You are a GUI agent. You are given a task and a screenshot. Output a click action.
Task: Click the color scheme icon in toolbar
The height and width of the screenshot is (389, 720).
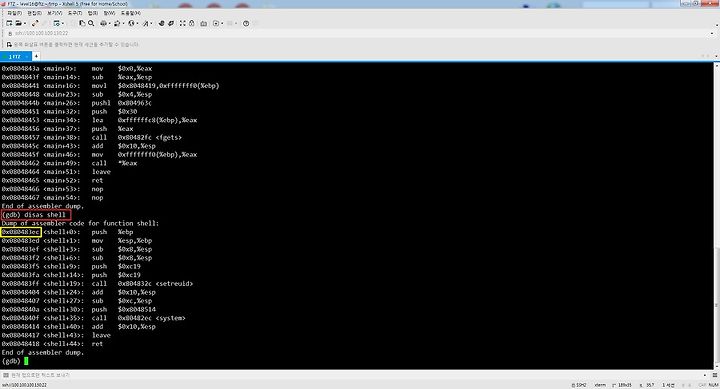[117, 23]
